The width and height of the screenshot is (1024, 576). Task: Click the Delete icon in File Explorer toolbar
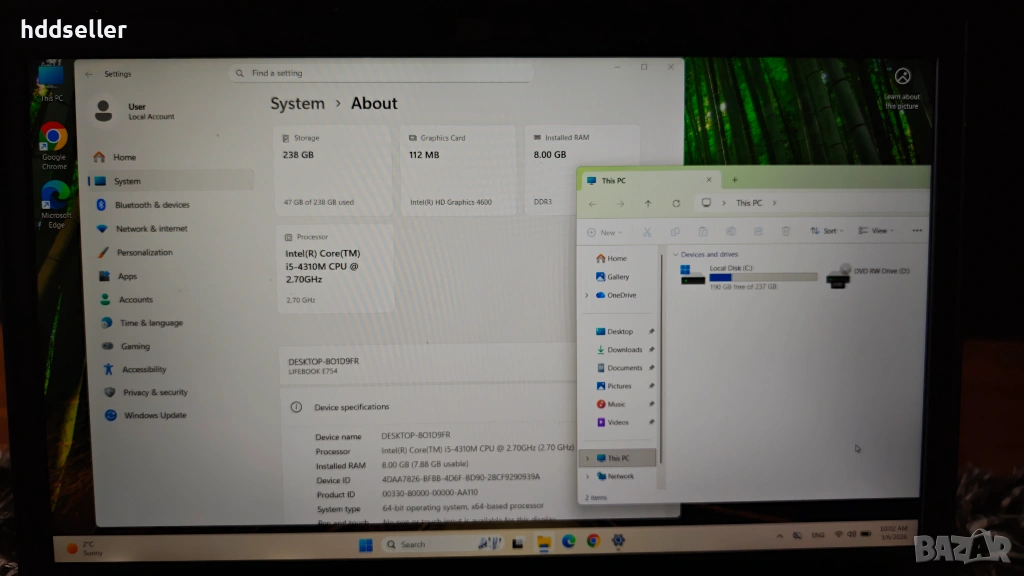pyautogui.click(x=786, y=231)
